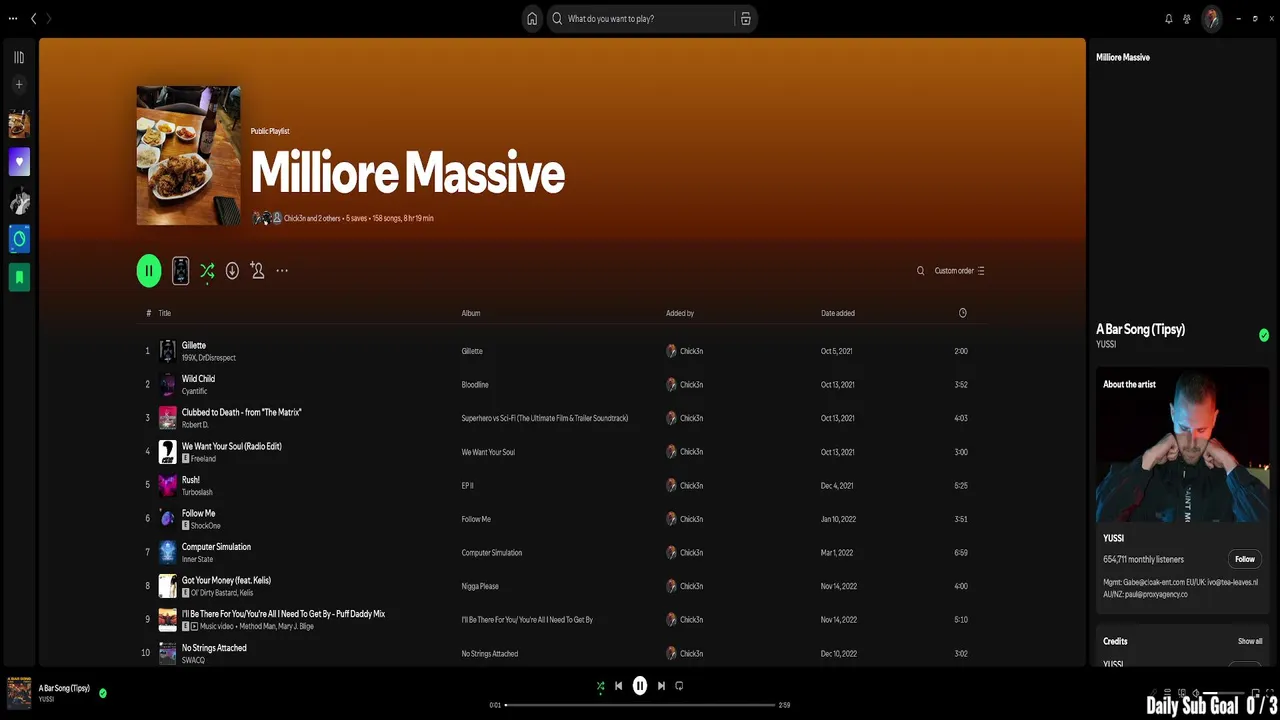The image size is (1280, 720).
Task: Open 'Chick3n and 2 others' collaborators link
Action: pyautogui.click(x=312, y=218)
